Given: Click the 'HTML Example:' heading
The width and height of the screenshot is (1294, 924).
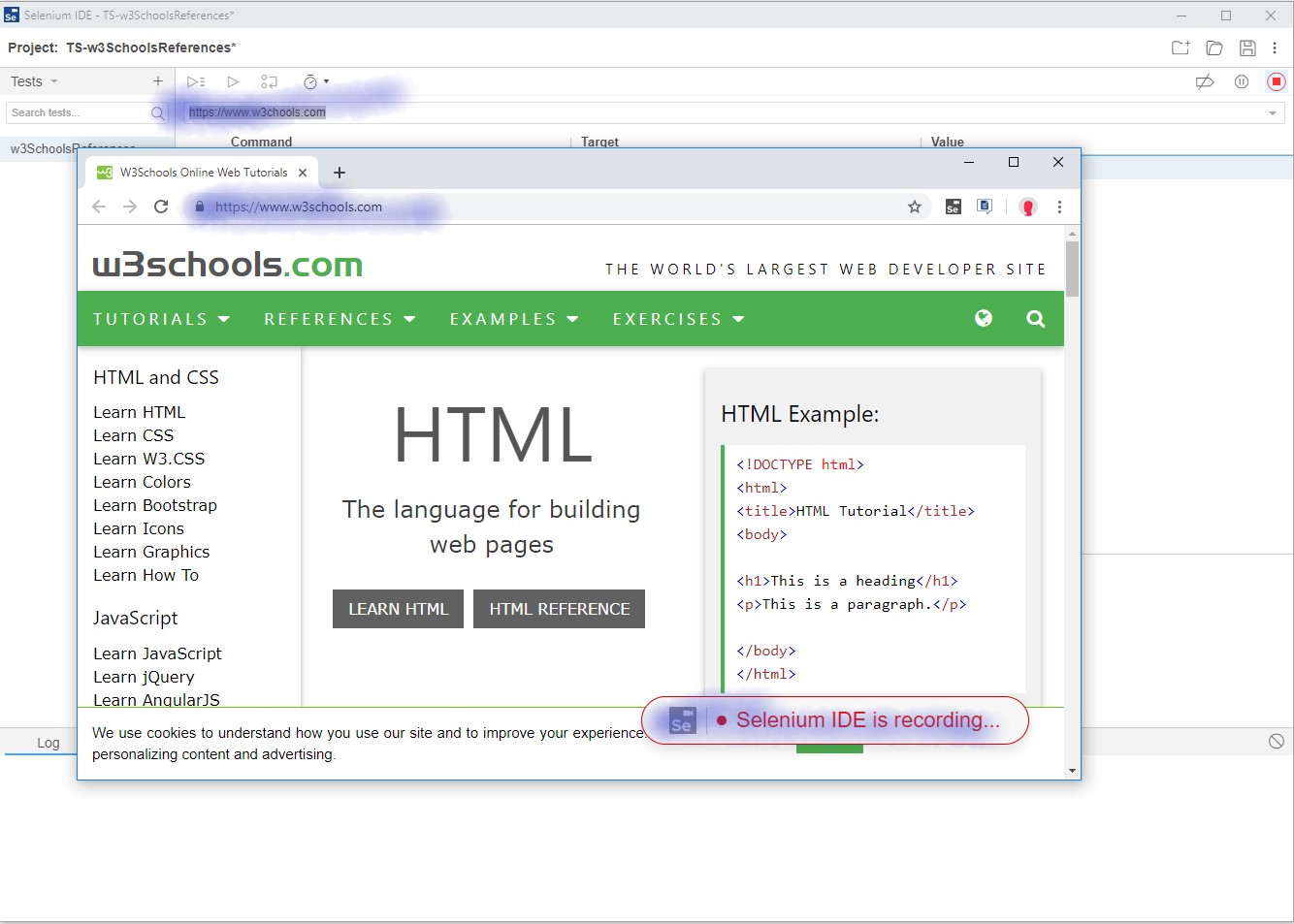Looking at the screenshot, I should pyautogui.click(x=800, y=414).
